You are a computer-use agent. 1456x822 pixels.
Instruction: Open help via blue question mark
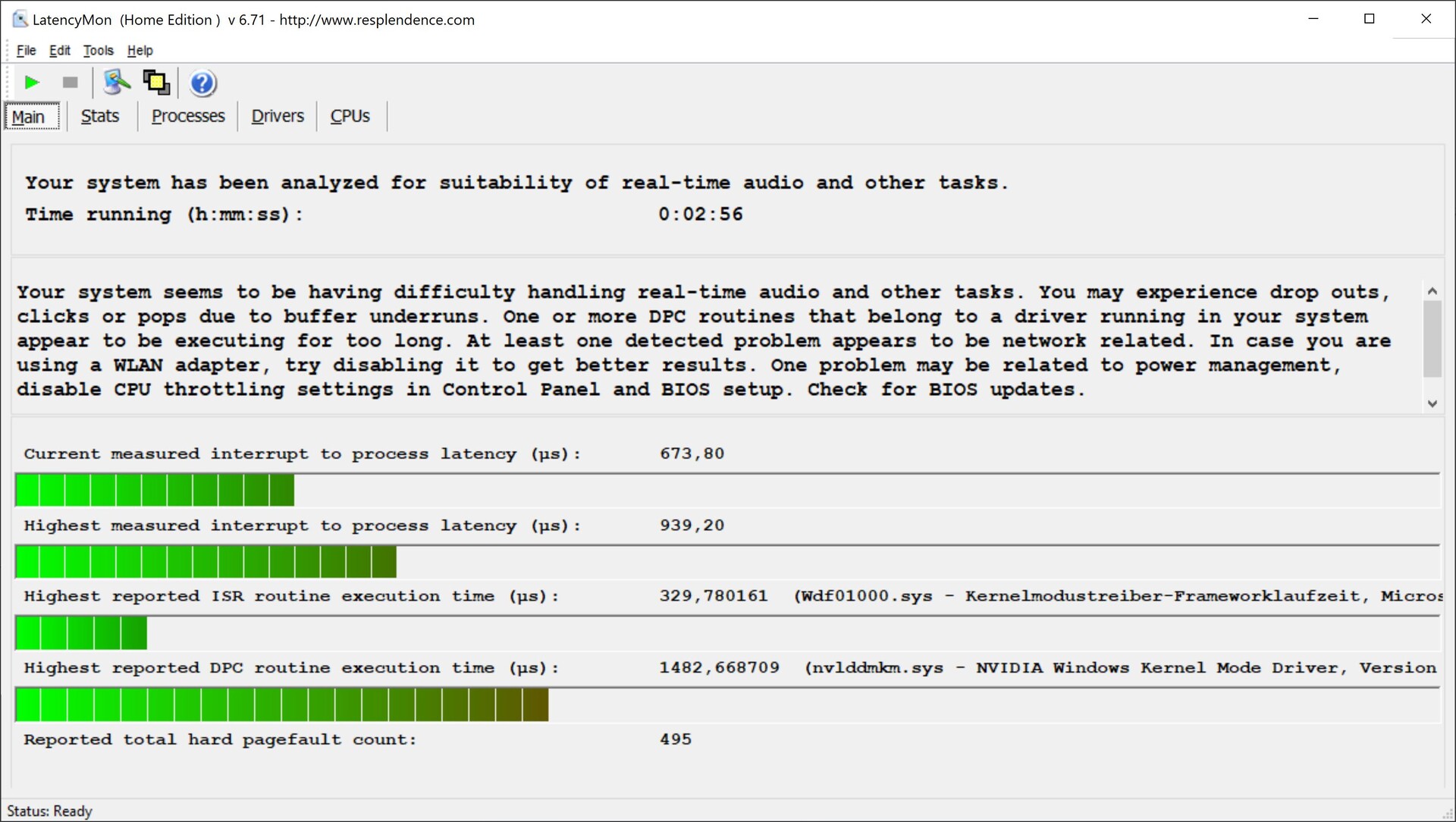[x=202, y=83]
